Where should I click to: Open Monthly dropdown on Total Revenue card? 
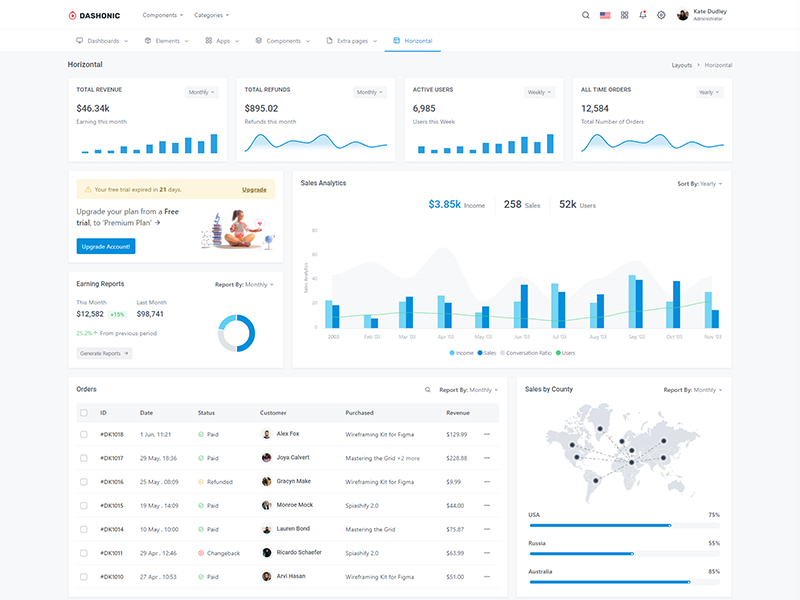pos(202,92)
